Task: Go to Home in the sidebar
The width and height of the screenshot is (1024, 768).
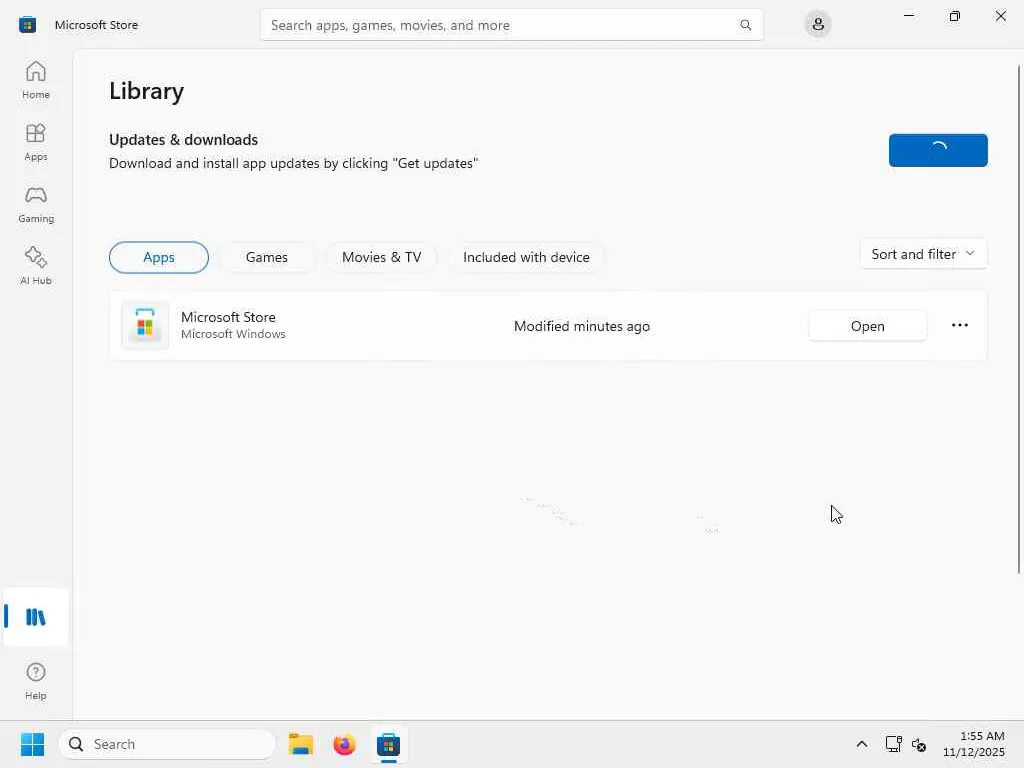Action: point(36,80)
